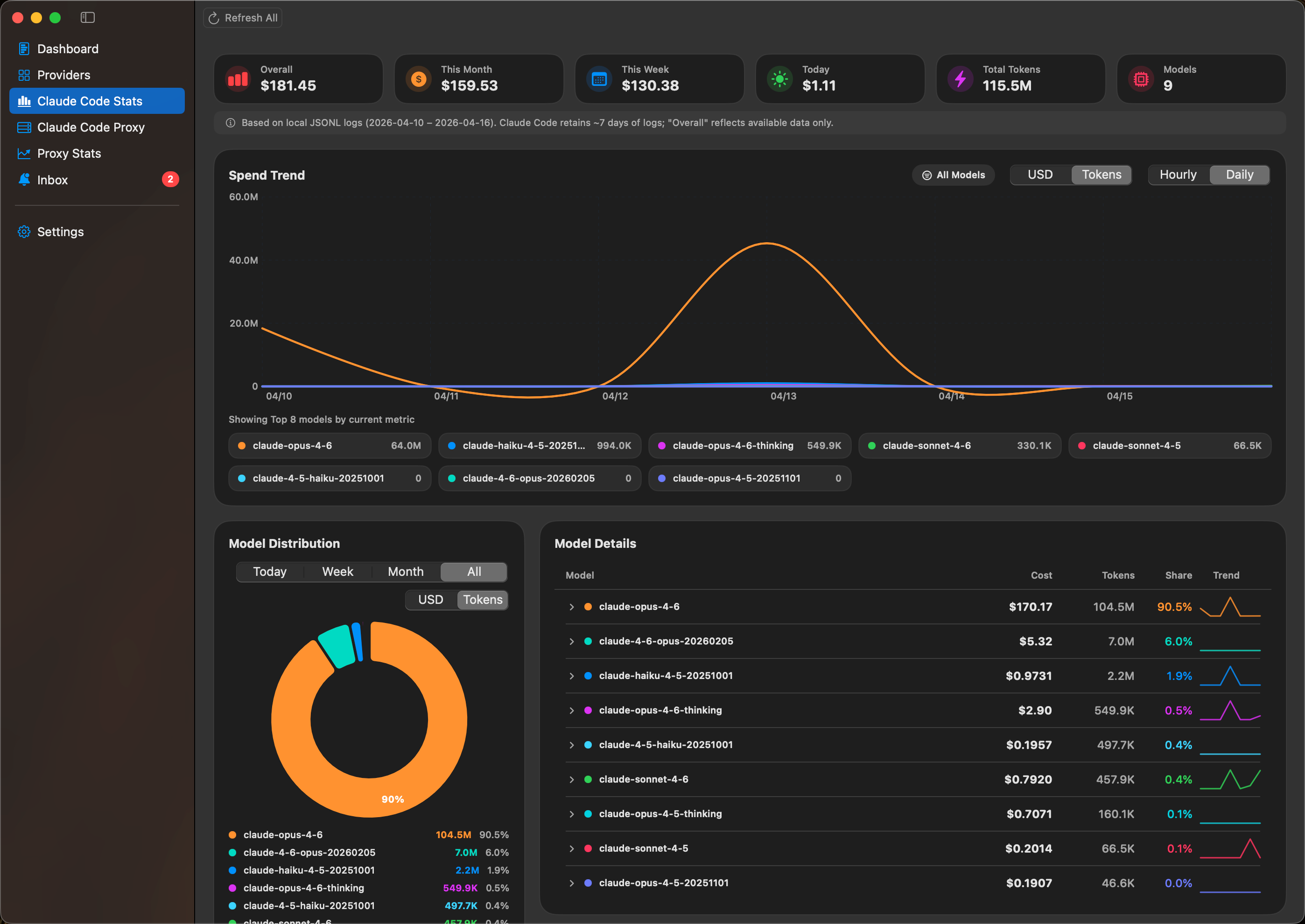Collapse the sidebar using the panel toggle icon
The height and width of the screenshot is (924, 1305).
[x=88, y=17]
